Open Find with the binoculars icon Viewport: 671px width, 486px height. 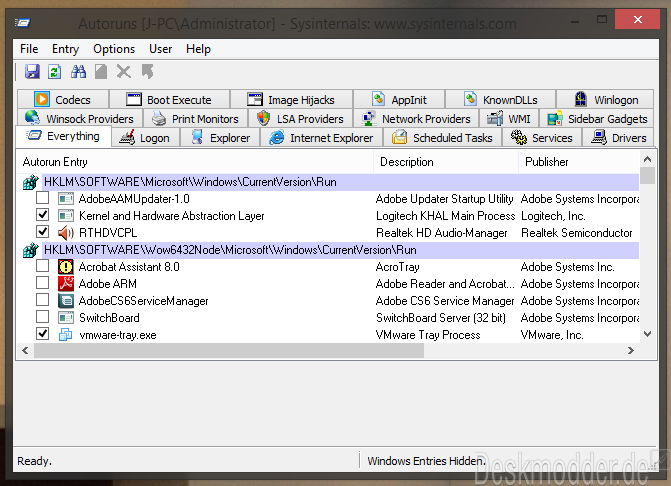[x=78, y=71]
